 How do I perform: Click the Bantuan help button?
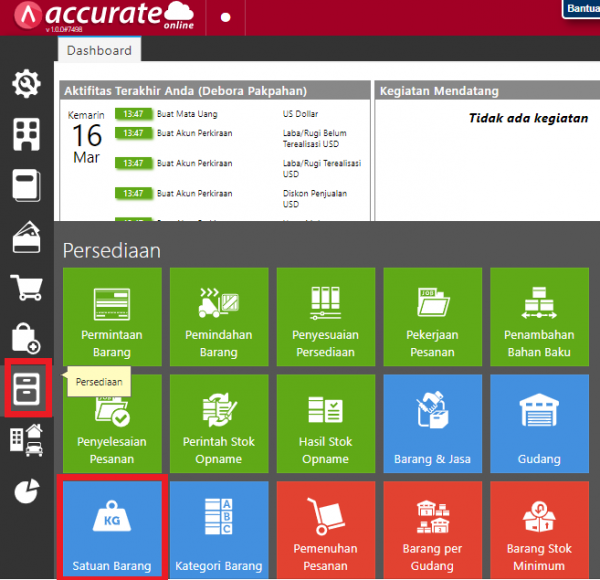(x=582, y=9)
